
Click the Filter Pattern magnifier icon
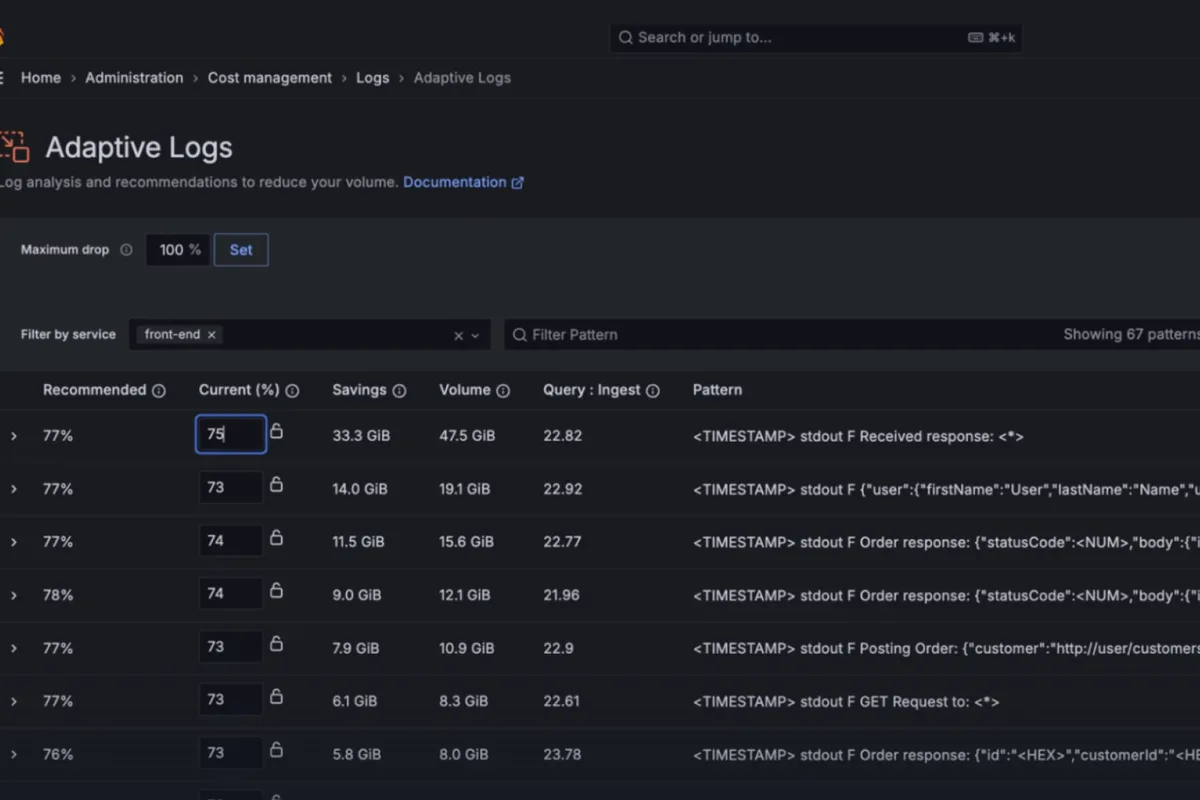520,335
